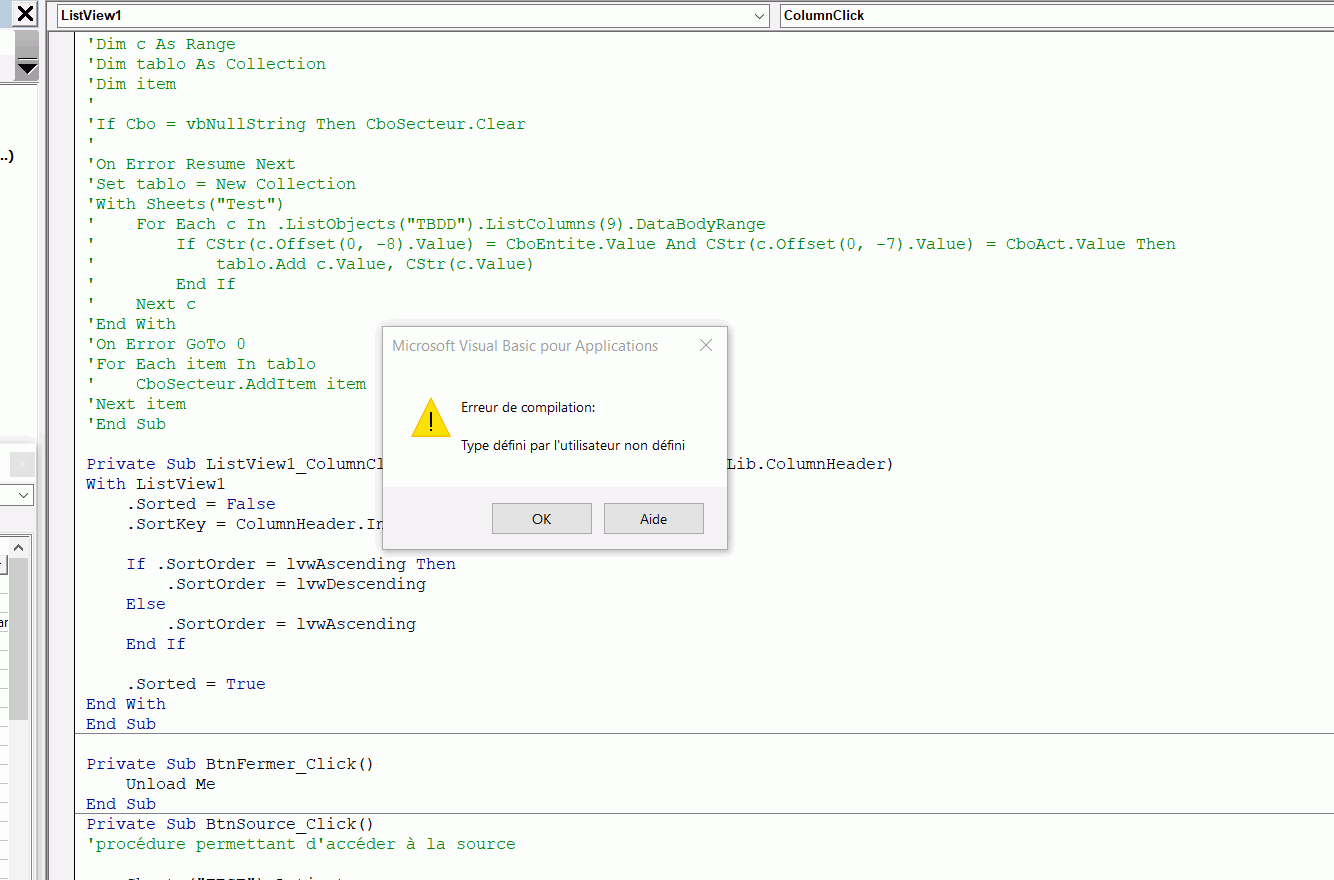Place cursor on the Unload Me line

[170, 784]
